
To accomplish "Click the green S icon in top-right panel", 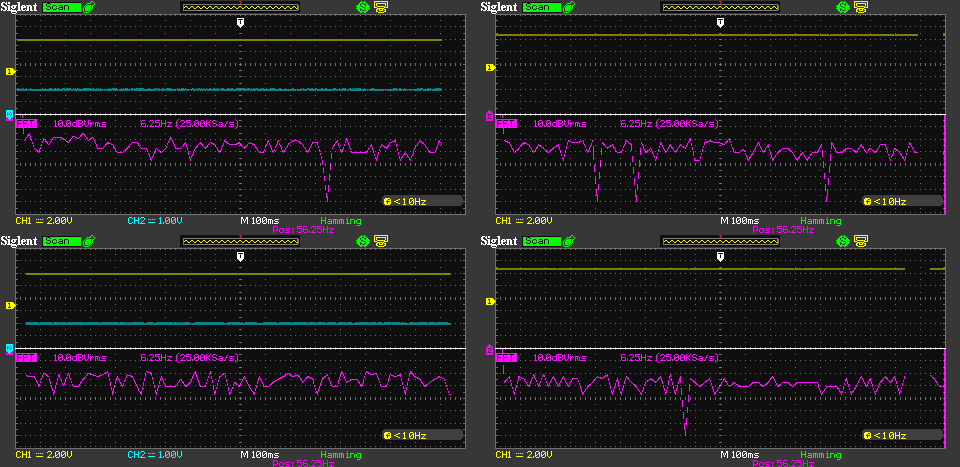I will click(x=842, y=7).
